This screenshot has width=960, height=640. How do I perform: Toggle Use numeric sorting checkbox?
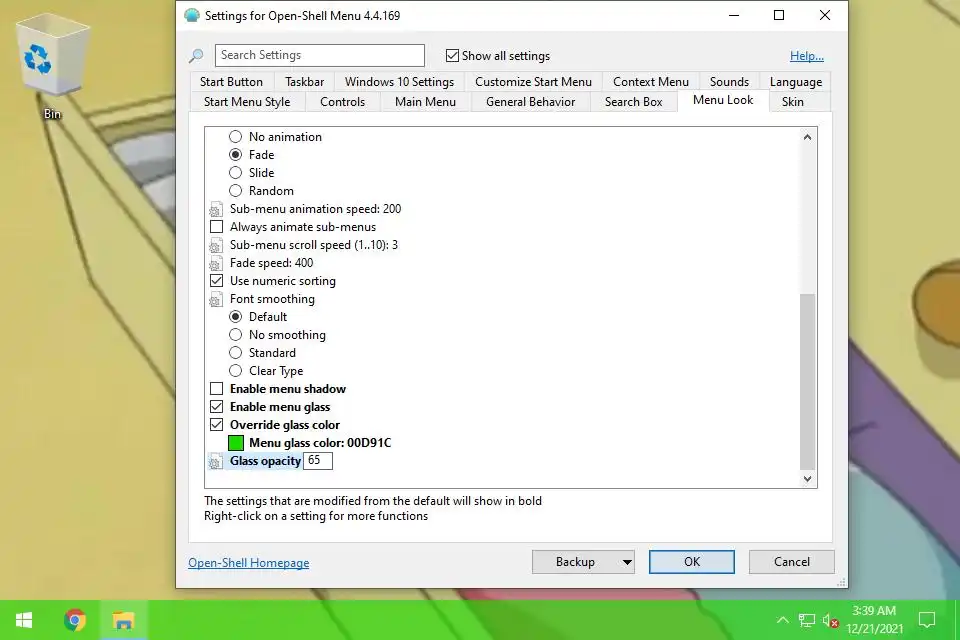216,280
